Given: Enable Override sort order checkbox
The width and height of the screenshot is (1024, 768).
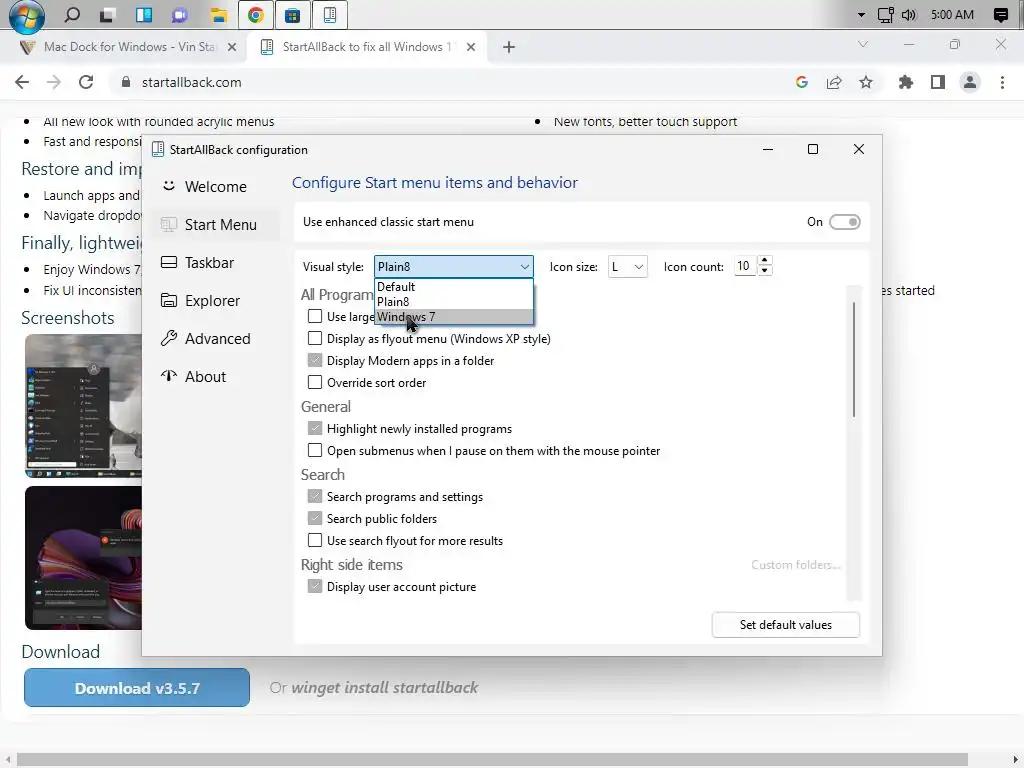Looking at the screenshot, I should coord(315,383).
